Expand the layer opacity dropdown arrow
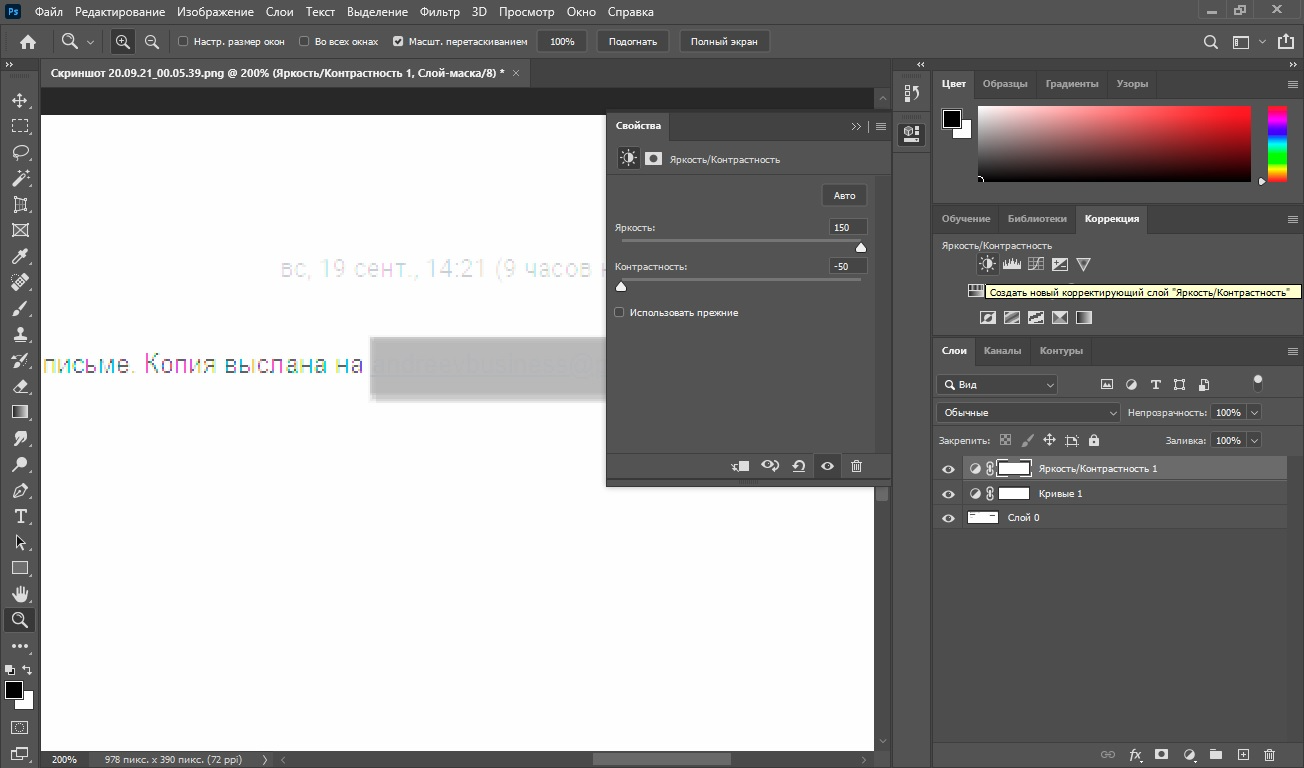 coord(1254,412)
